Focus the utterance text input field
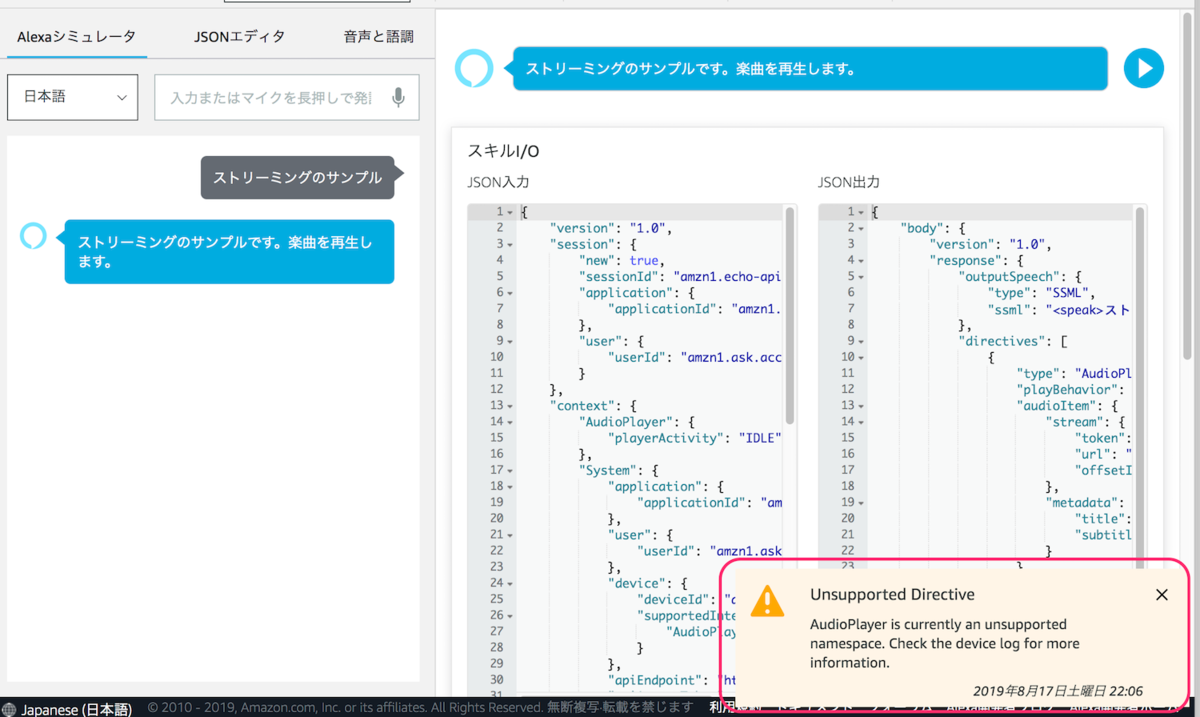This screenshot has height=717, width=1200. point(287,97)
